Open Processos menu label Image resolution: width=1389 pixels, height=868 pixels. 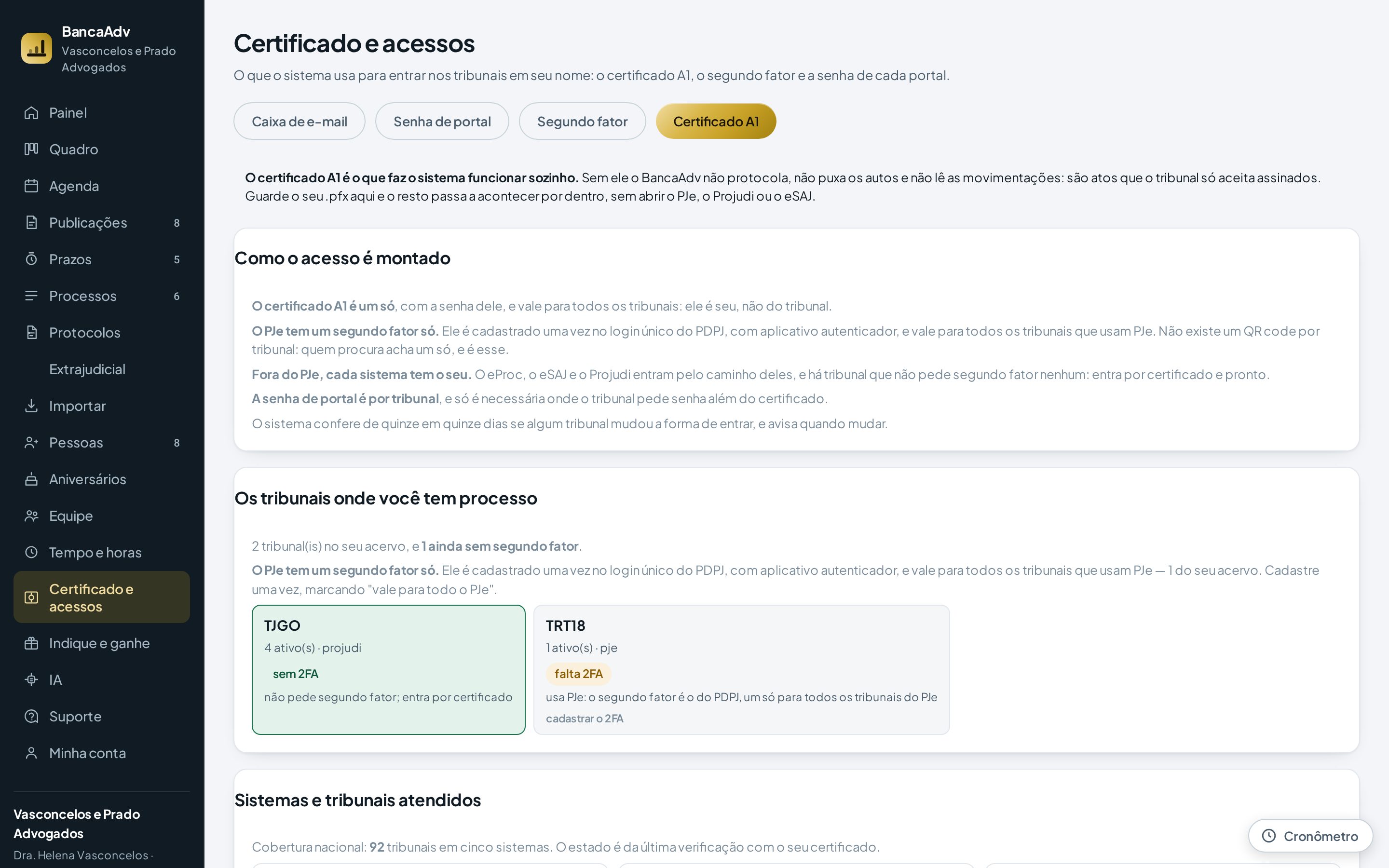point(82,296)
